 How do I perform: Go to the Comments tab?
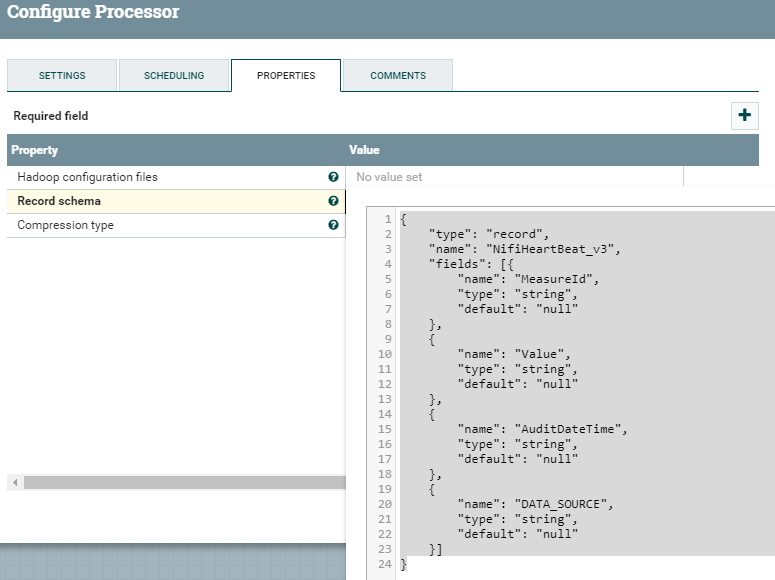point(398,76)
